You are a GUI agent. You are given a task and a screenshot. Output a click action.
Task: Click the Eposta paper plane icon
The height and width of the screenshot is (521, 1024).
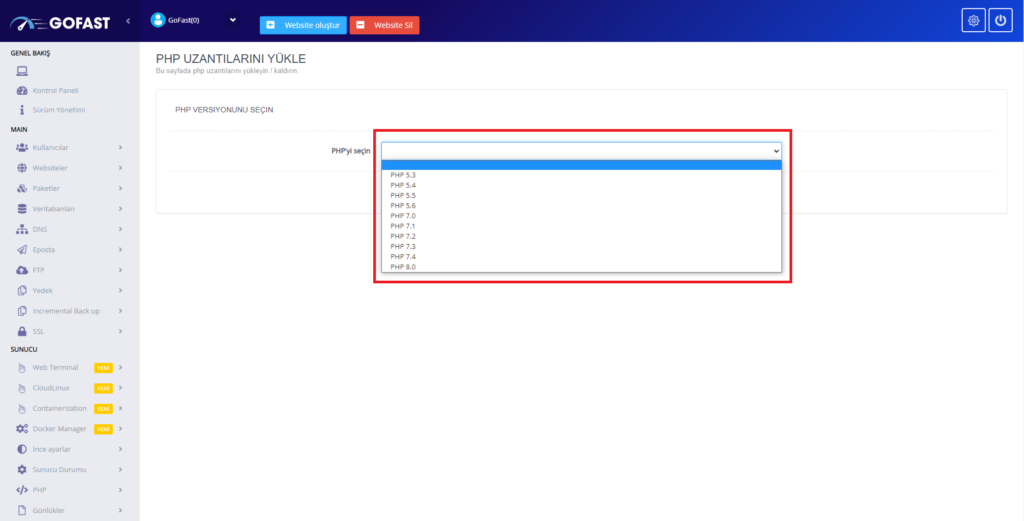(22, 249)
